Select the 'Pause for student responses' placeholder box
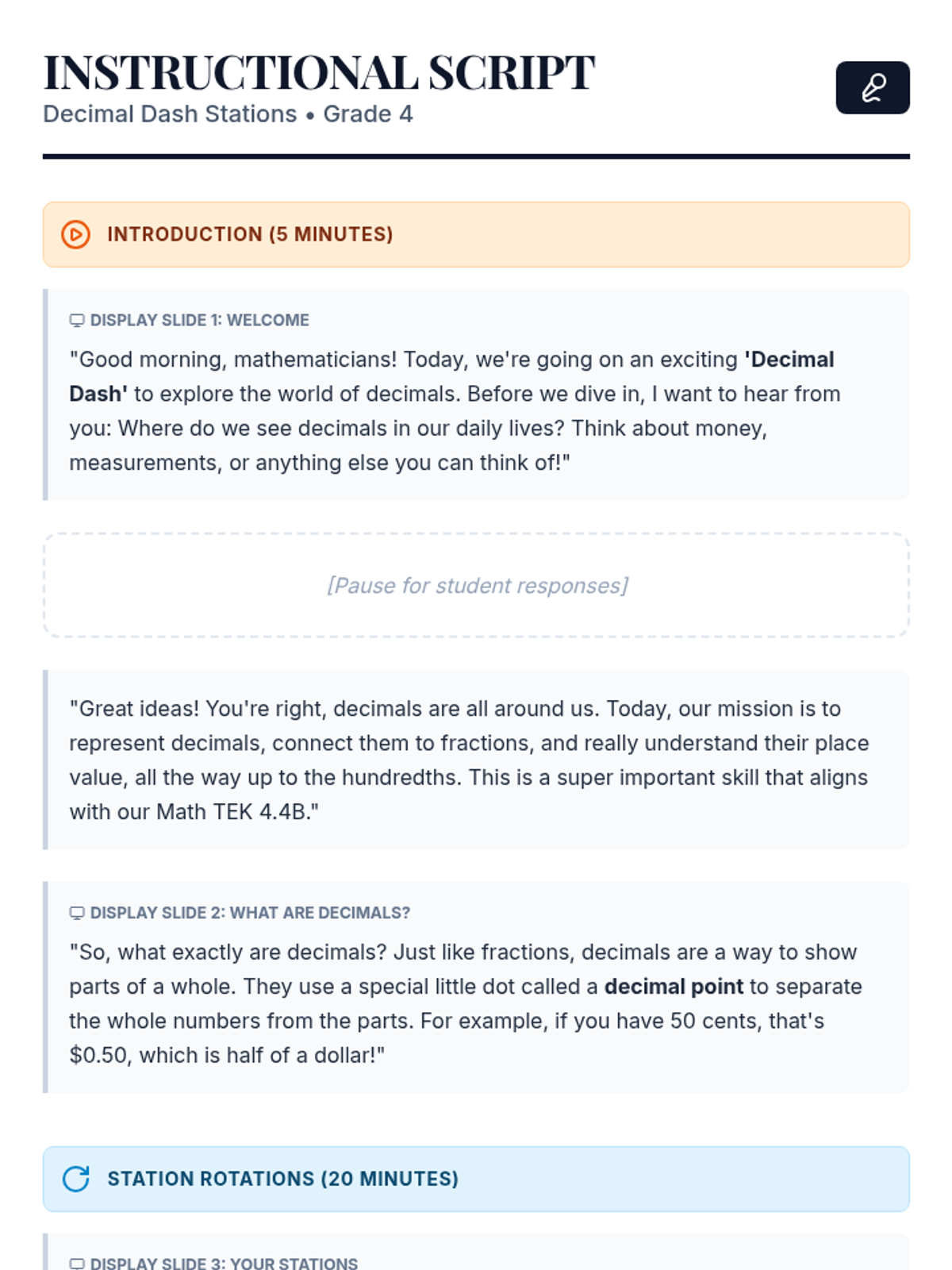The image size is (952, 1270). click(476, 585)
